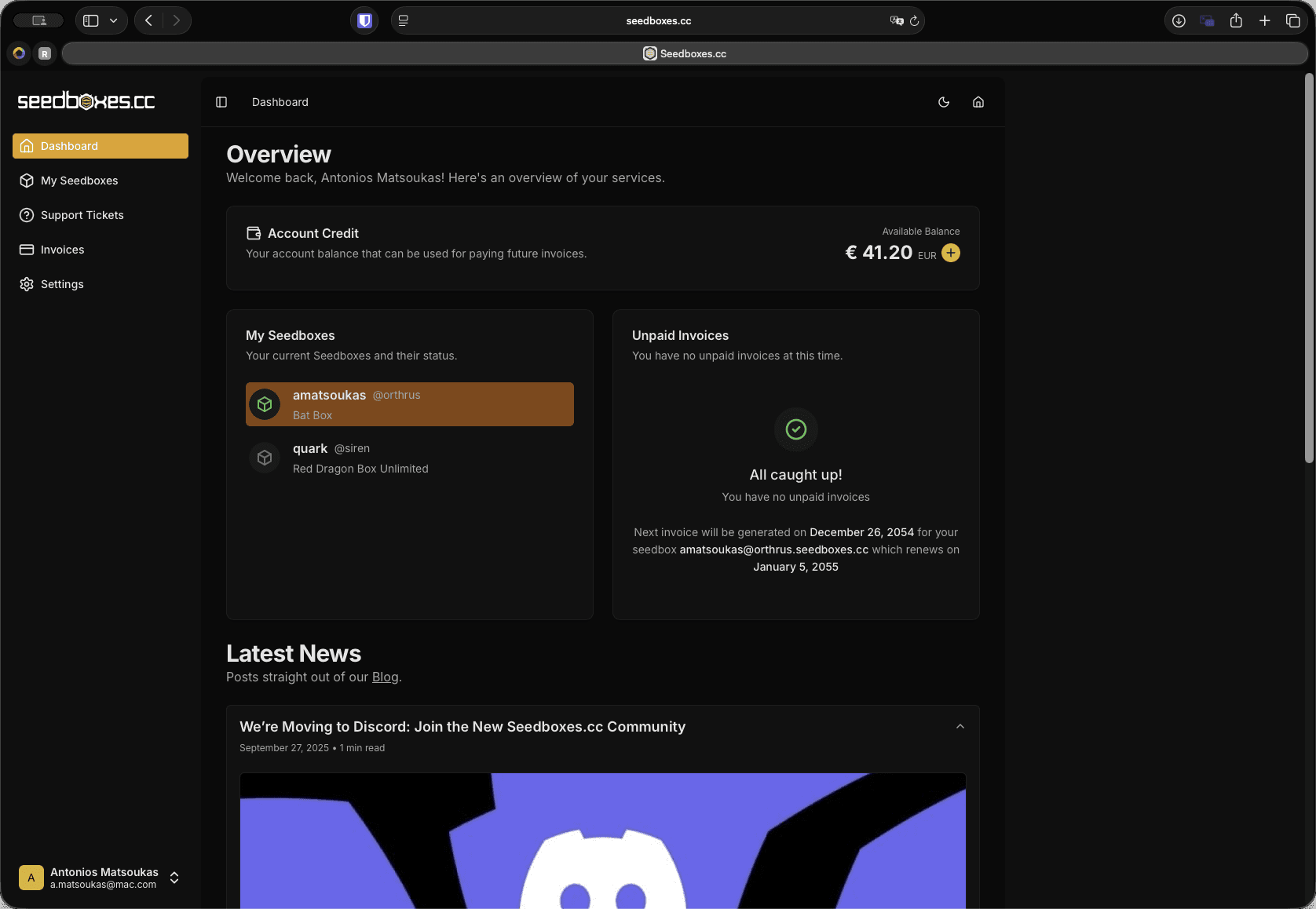
Task: Open the Invoices page
Action: [101, 250]
